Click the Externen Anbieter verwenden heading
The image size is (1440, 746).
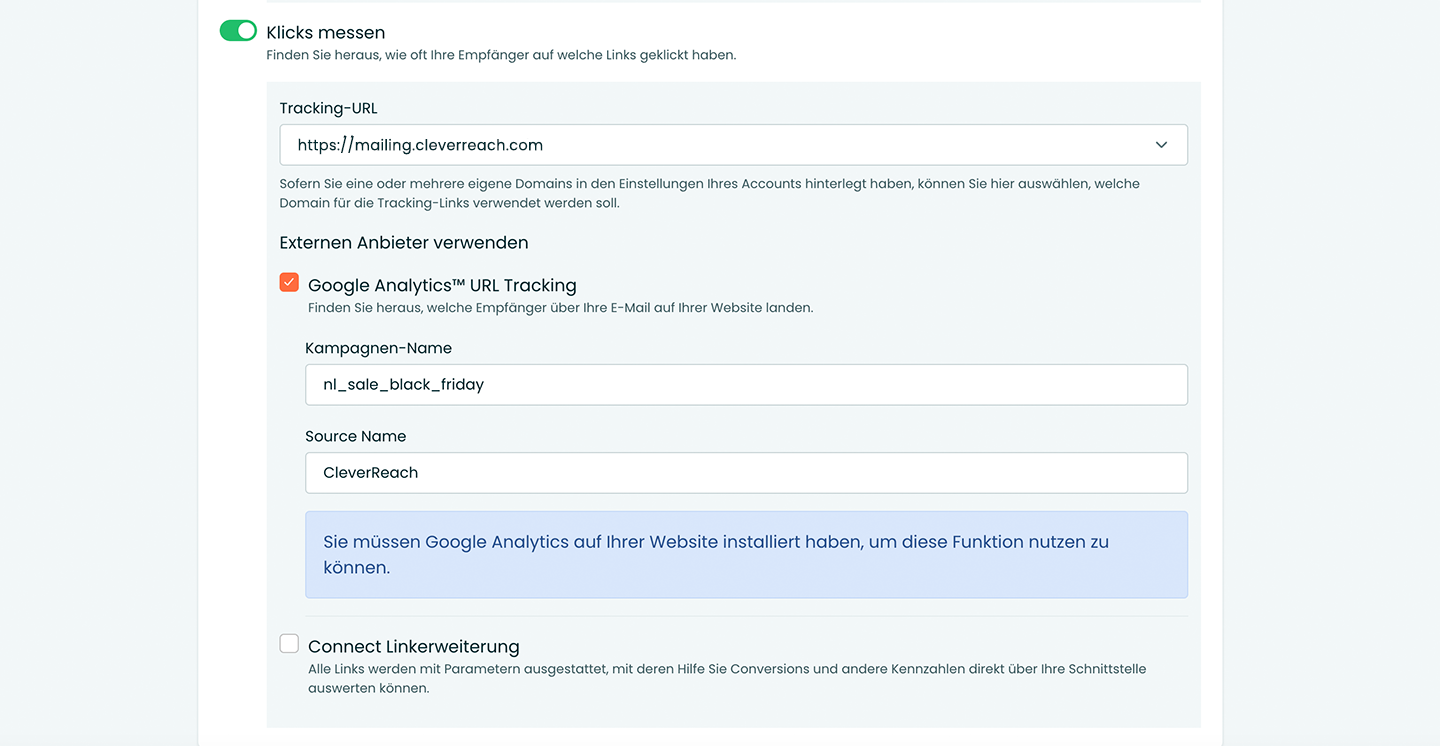403,242
